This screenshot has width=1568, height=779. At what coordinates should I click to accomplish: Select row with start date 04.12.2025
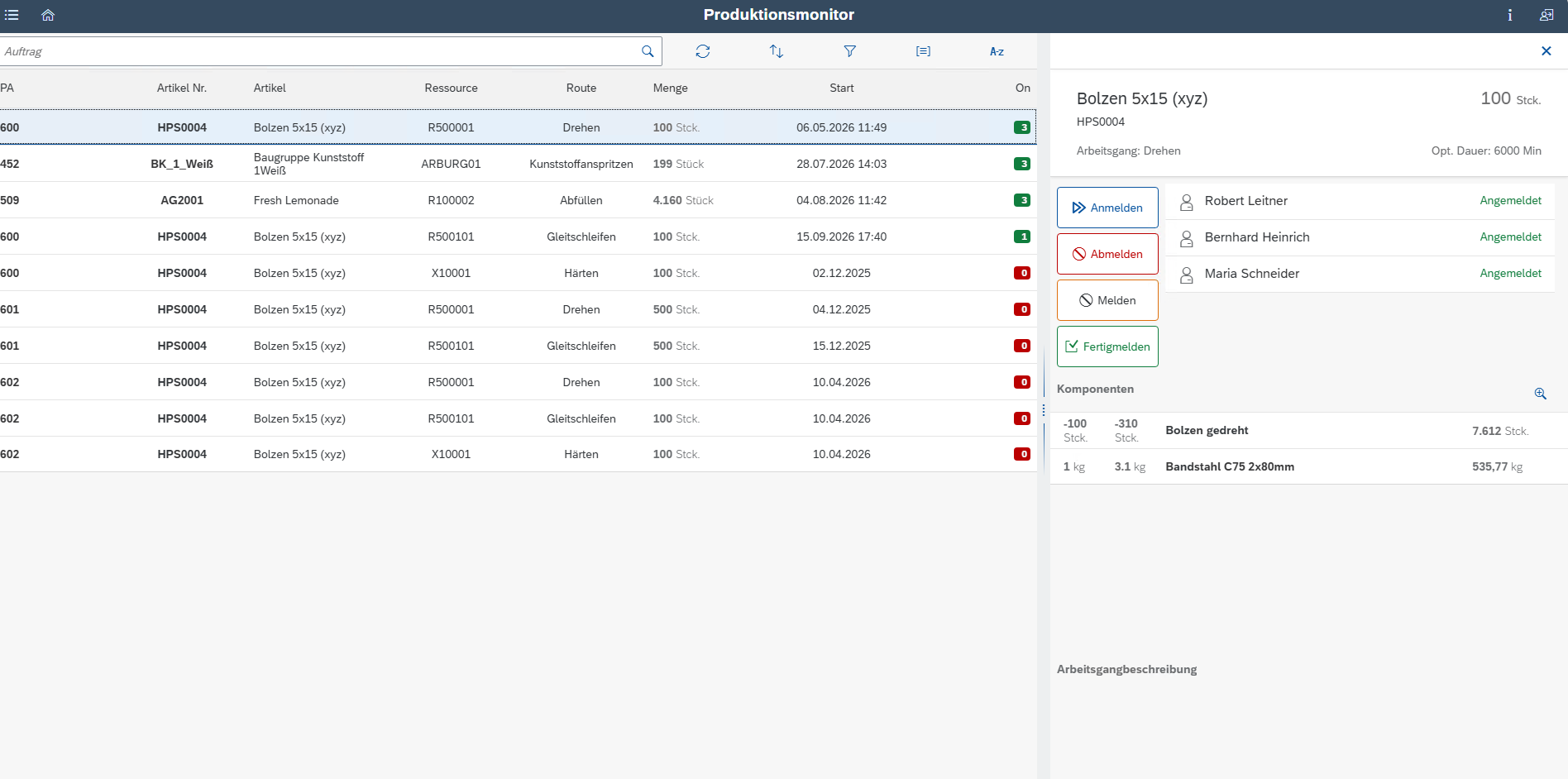(518, 309)
